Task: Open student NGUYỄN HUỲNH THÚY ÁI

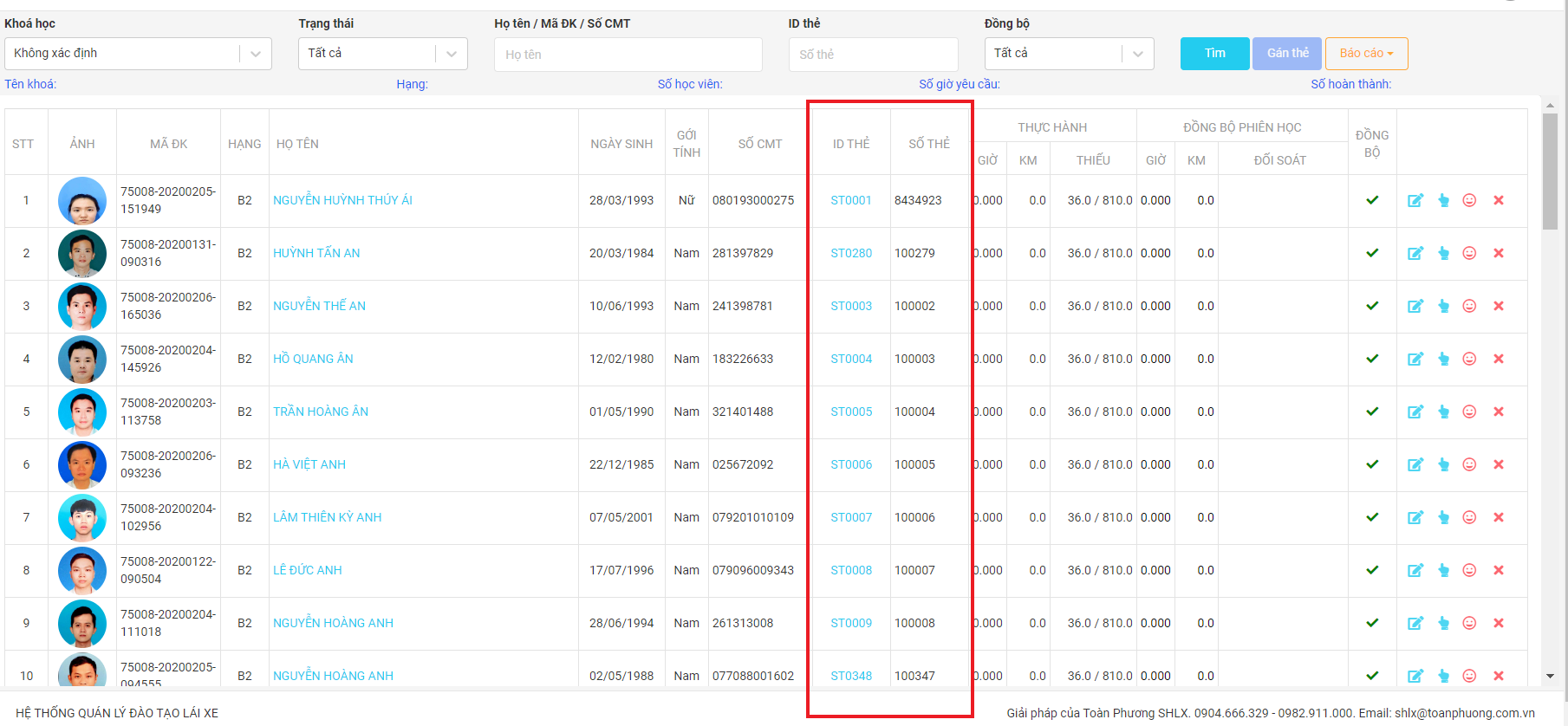Action: (342, 200)
